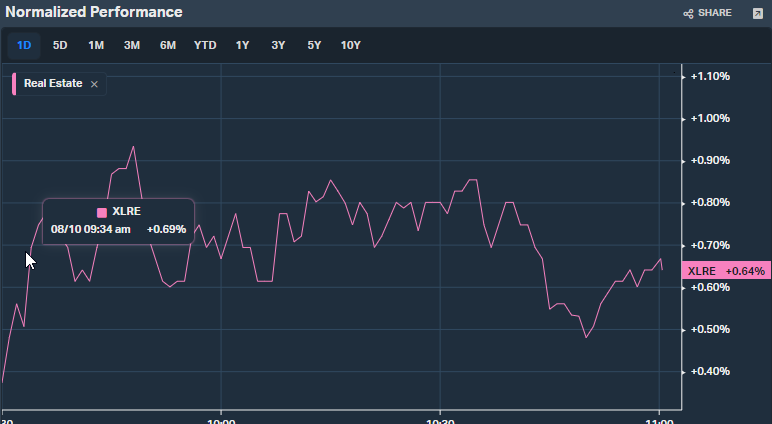Screen dimensions: 772x424
Task: Click the Normalized Performance panel title
Action: [x=94, y=13]
